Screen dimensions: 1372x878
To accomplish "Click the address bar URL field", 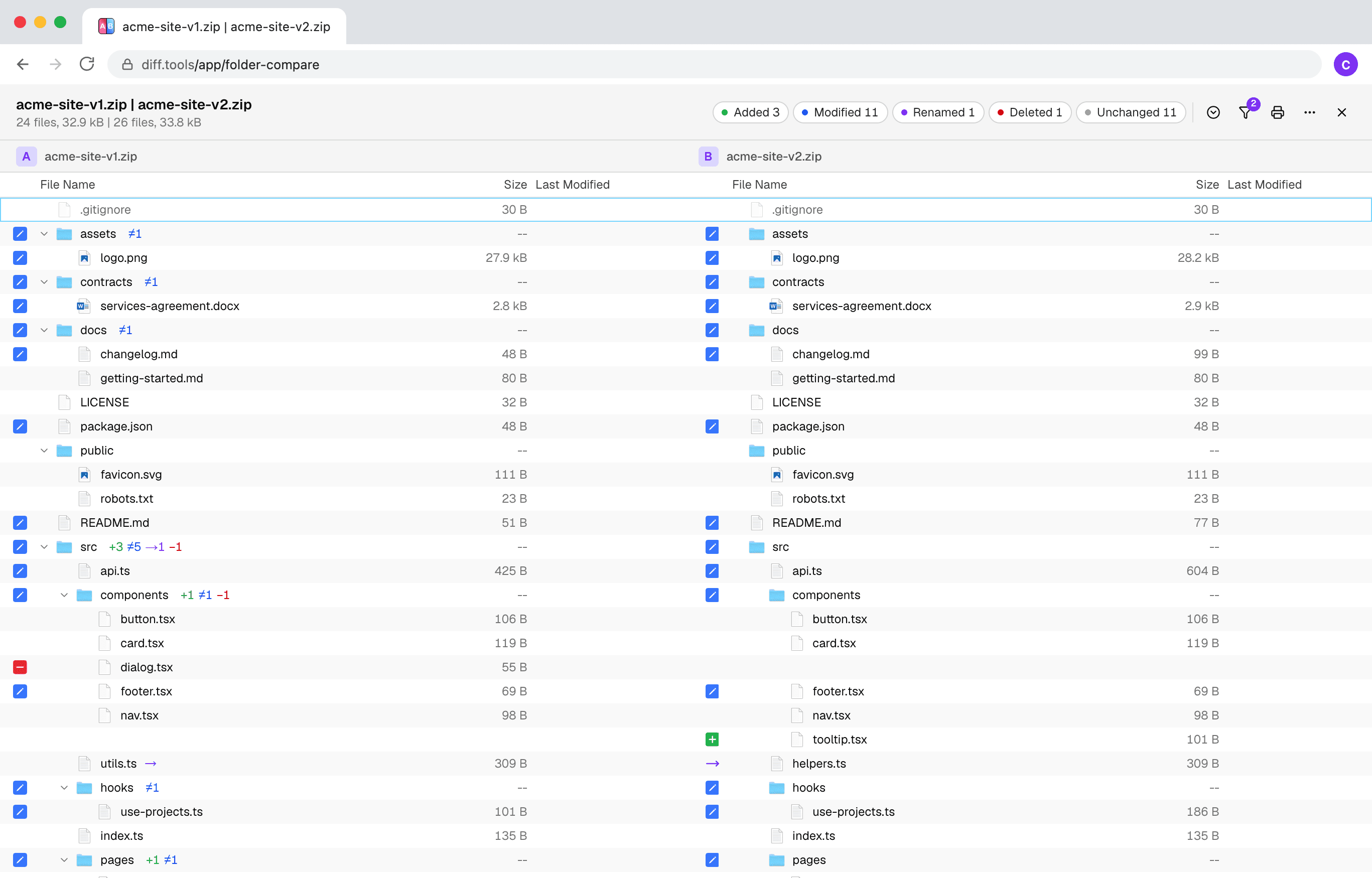I will click(x=714, y=64).
